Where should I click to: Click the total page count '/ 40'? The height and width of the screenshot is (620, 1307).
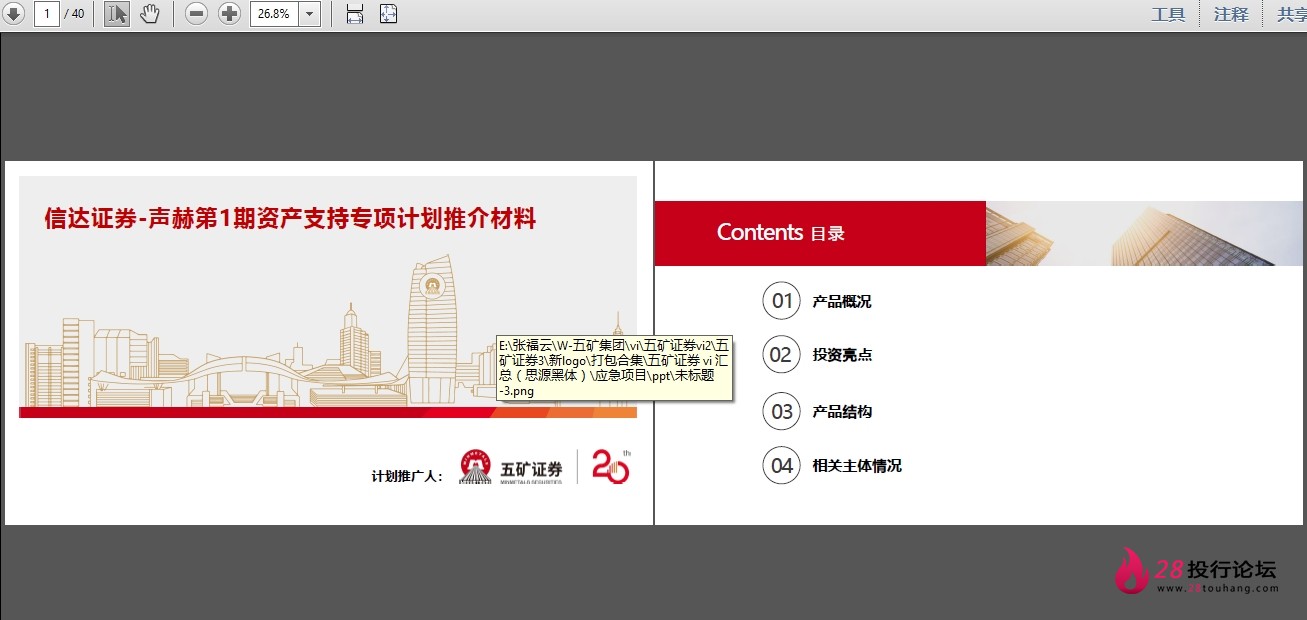(x=74, y=14)
